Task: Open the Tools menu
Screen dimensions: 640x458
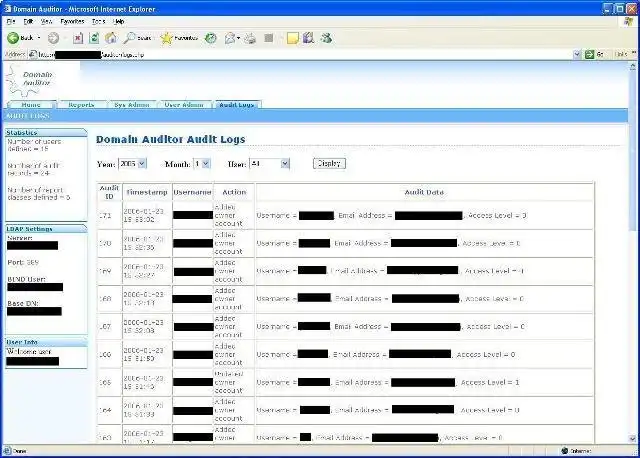Action: click(x=98, y=21)
